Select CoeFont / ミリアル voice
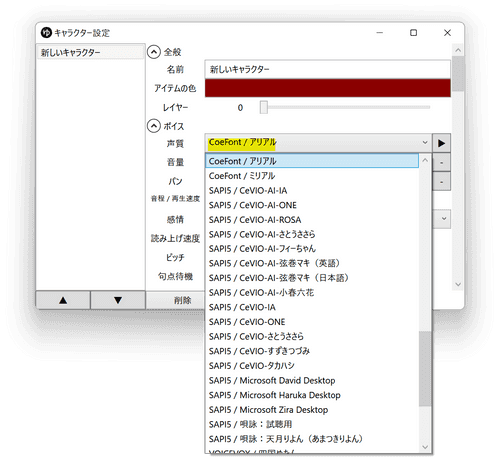This screenshot has width=500, height=457. (312, 176)
